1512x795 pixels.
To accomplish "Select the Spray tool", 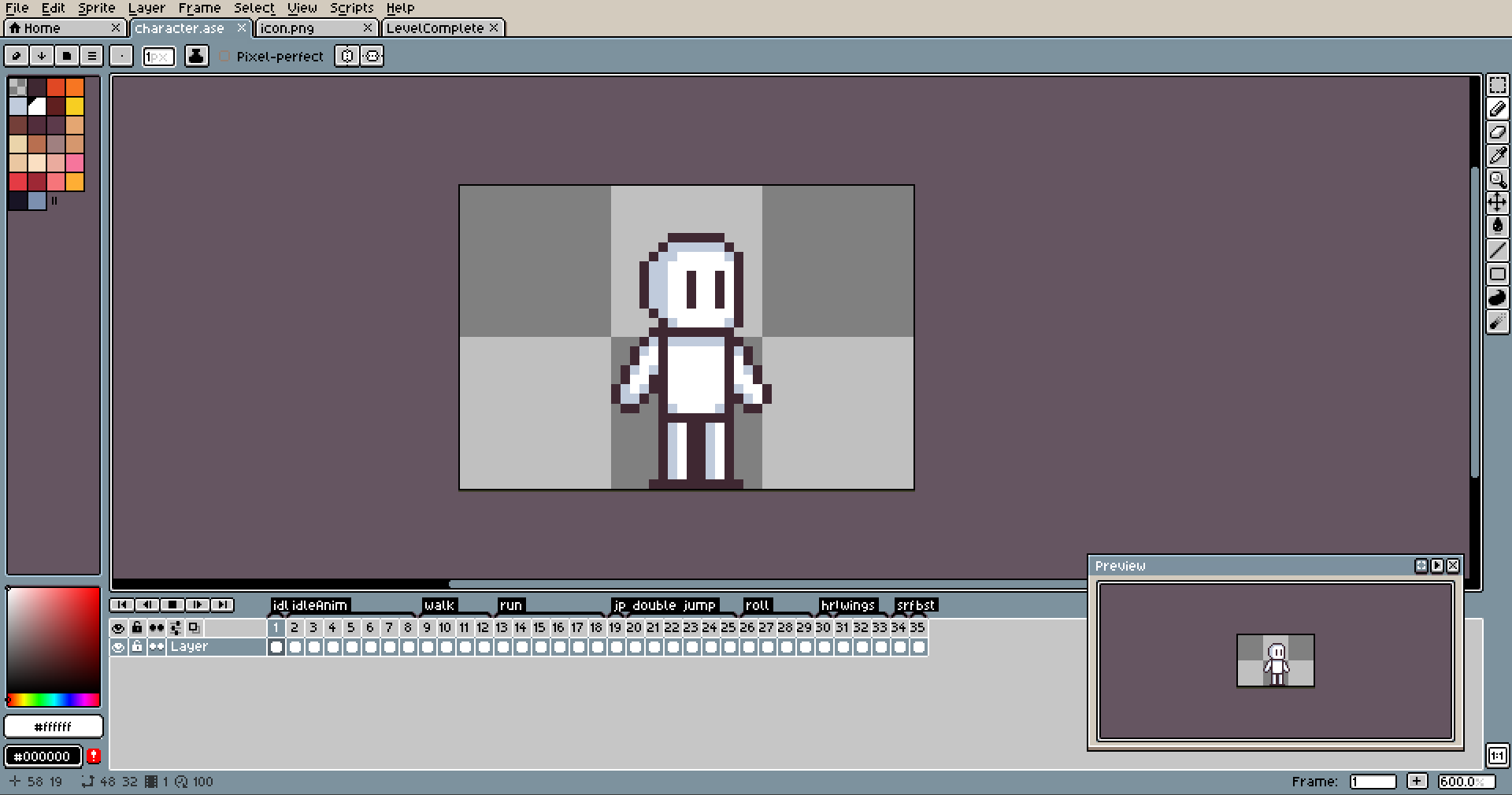I will click(x=1497, y=321).
